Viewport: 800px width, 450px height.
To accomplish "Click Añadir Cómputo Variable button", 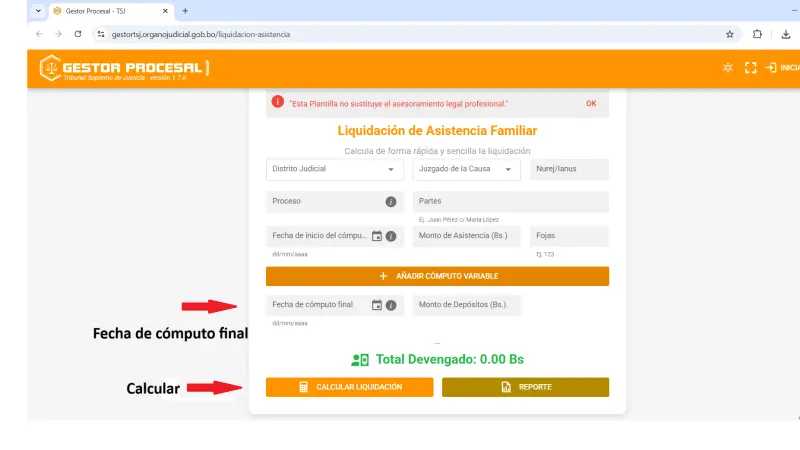I will click(437, 276).
